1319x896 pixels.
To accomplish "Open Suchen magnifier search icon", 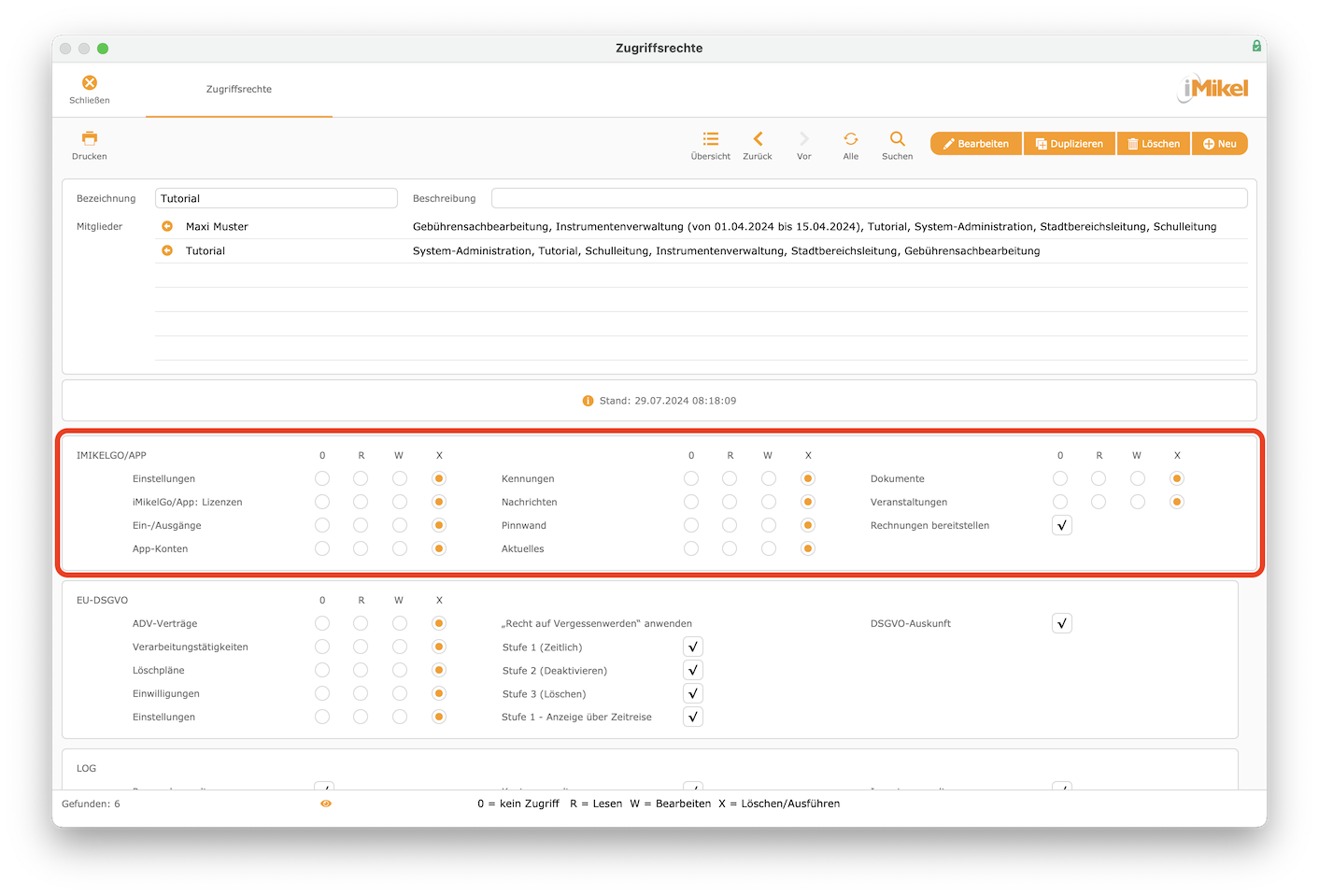I will point(898,138).
